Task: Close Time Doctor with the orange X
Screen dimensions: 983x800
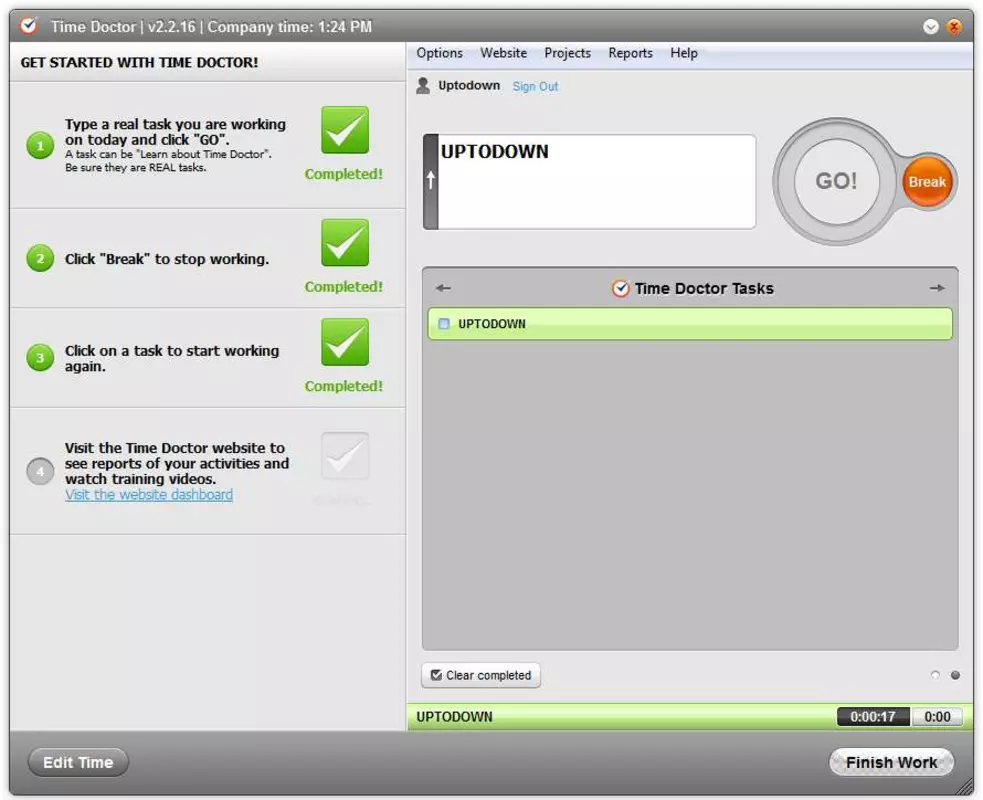Action: point(954,26)
